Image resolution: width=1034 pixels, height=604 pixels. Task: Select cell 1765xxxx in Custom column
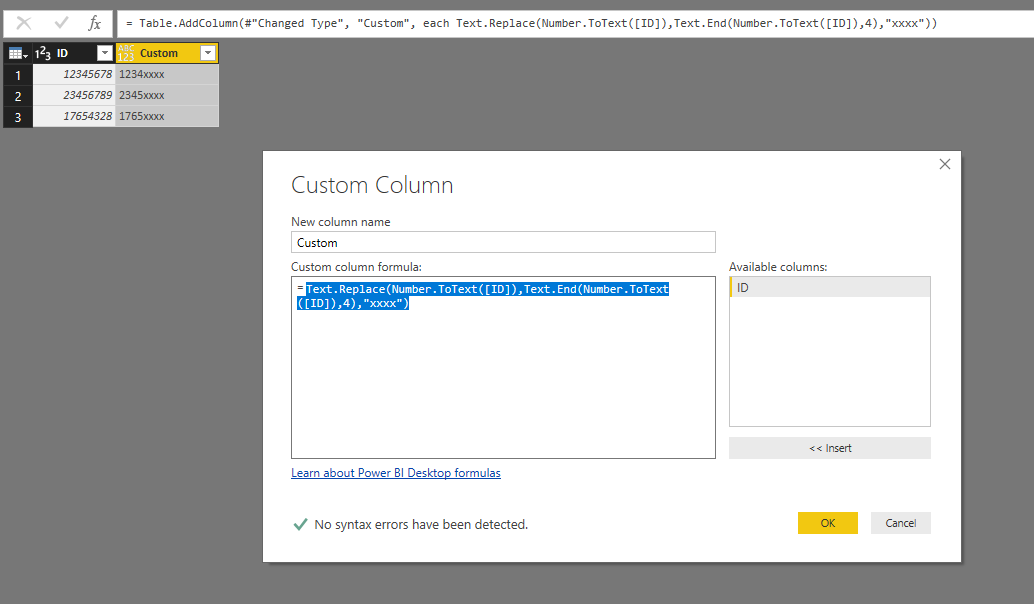click(167, 117)
